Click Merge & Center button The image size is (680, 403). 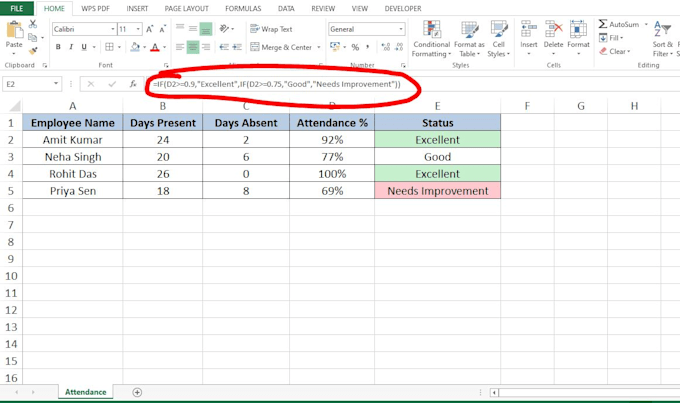tap(281, 47)
